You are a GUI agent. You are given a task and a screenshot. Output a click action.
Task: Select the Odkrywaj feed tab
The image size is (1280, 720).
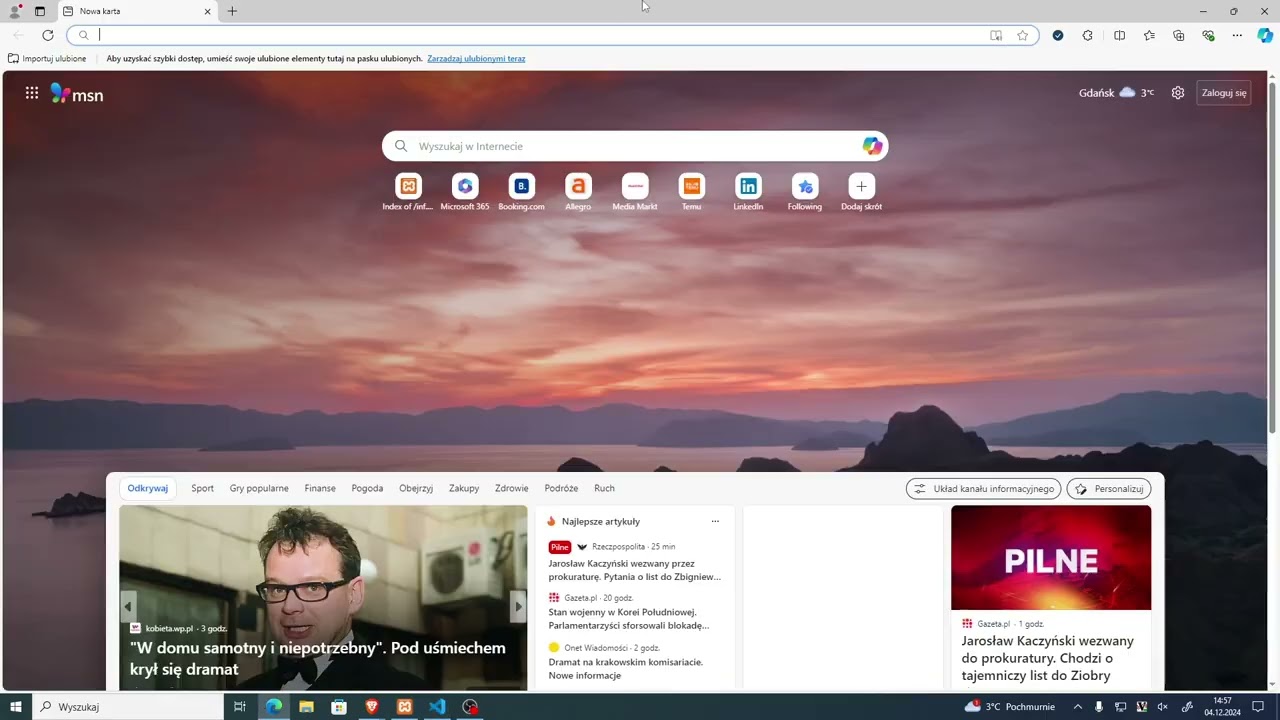pyautogui.click(x=148, y=488)
